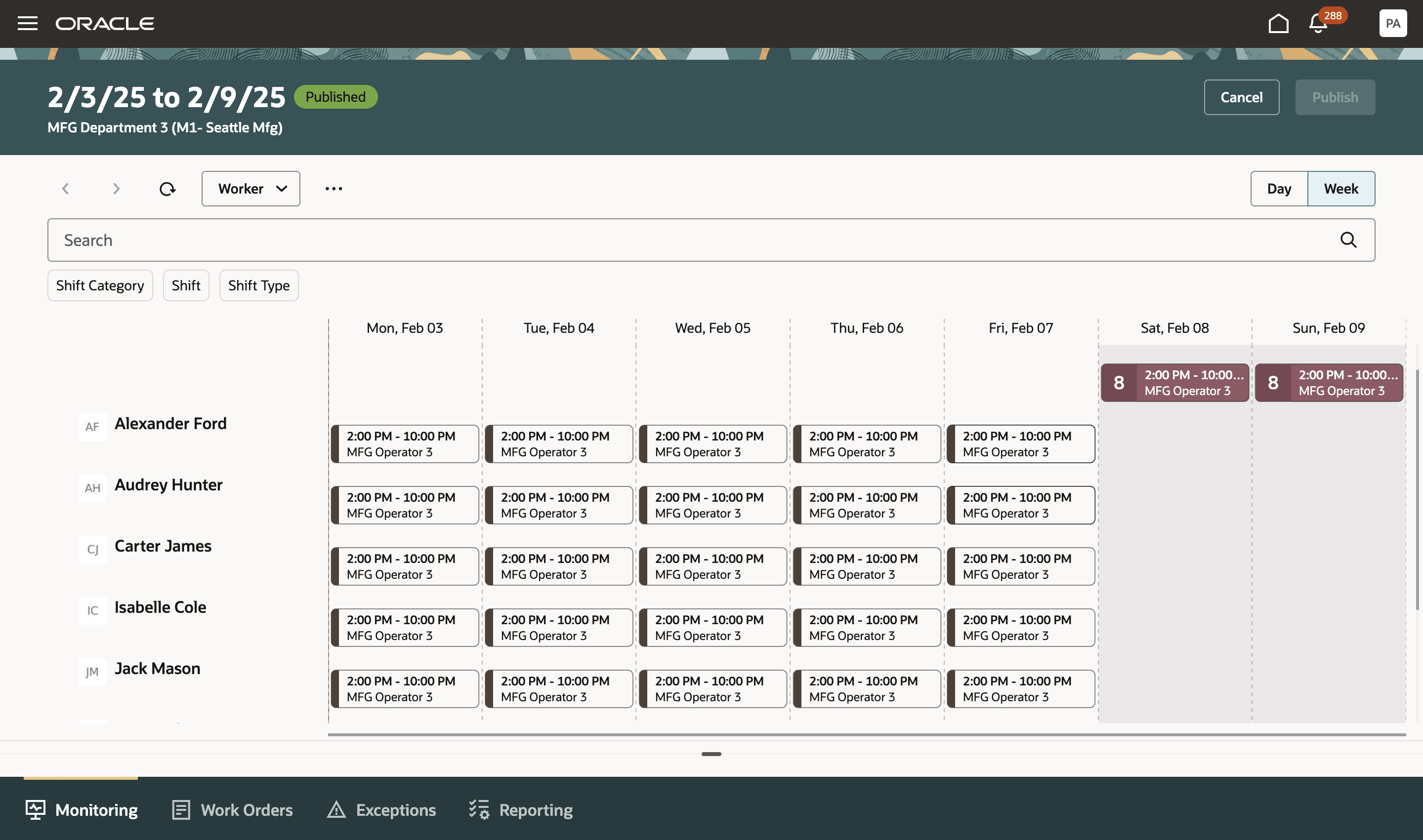
Task: Select Alexander Ford's Monday shift
Action: [x=405, y=444]
